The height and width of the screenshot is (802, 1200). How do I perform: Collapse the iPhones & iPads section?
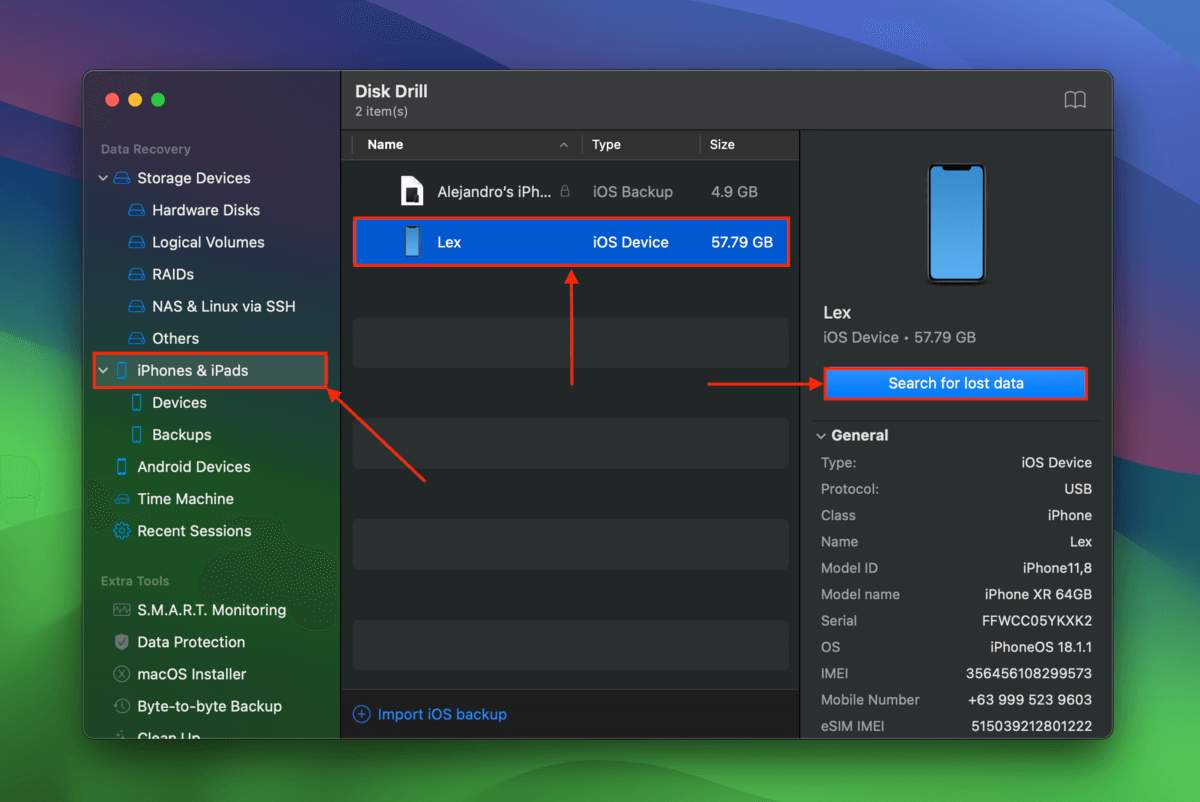click(x=103, y=371)
